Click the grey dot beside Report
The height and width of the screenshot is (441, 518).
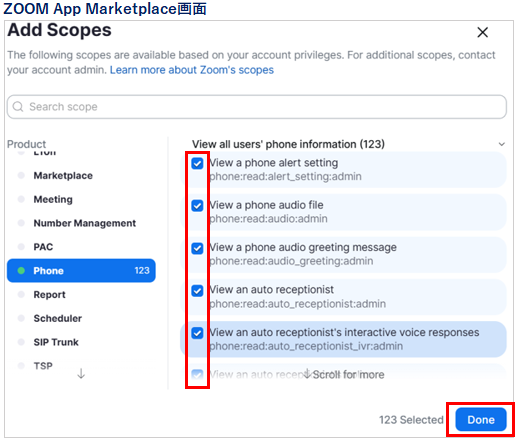click(21, 295)
